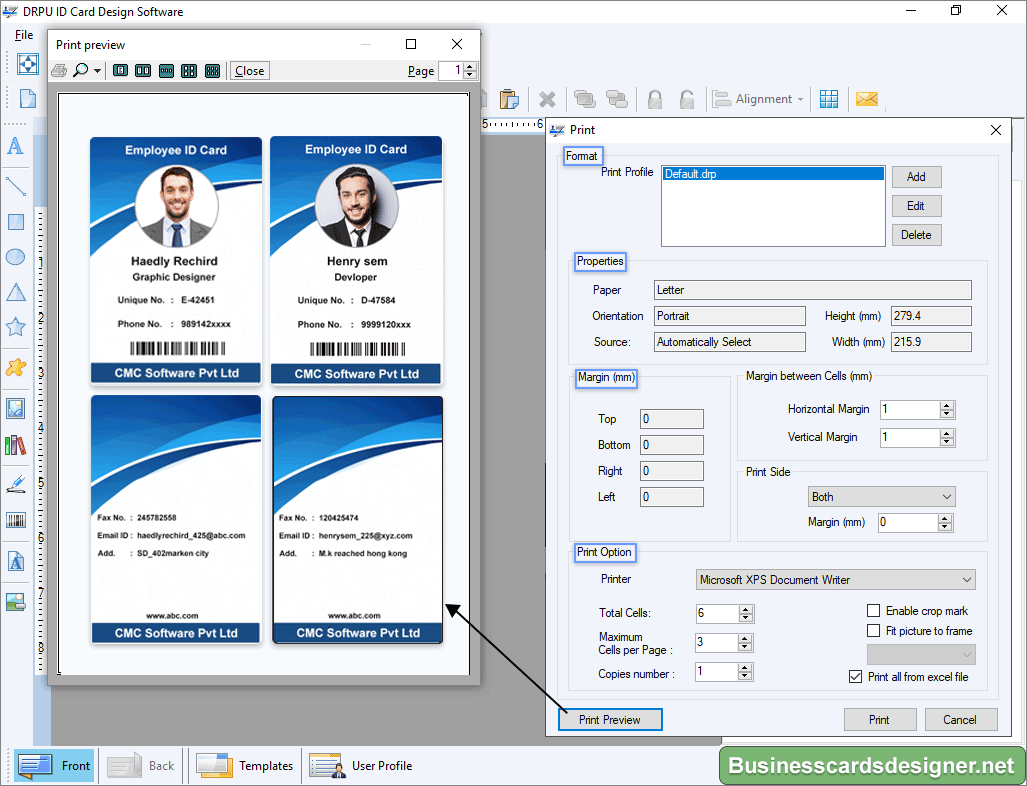
Task: Click the Print button in Print dialog
Action: click(x=880, y=719)
